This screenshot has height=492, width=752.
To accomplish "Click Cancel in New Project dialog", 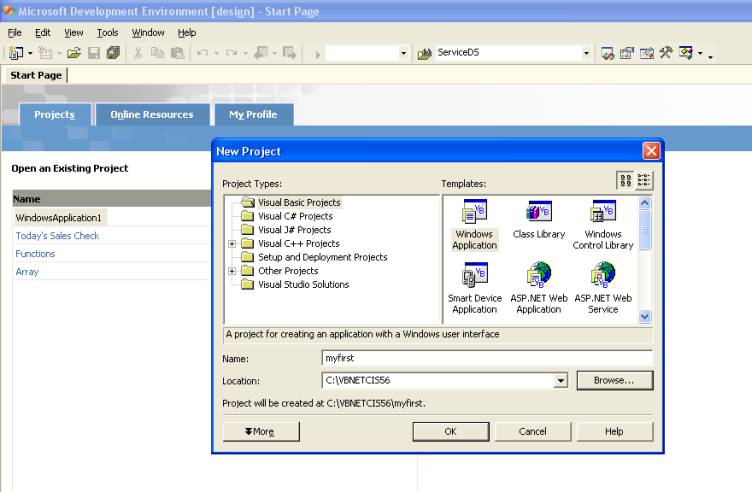I will 532,431.
